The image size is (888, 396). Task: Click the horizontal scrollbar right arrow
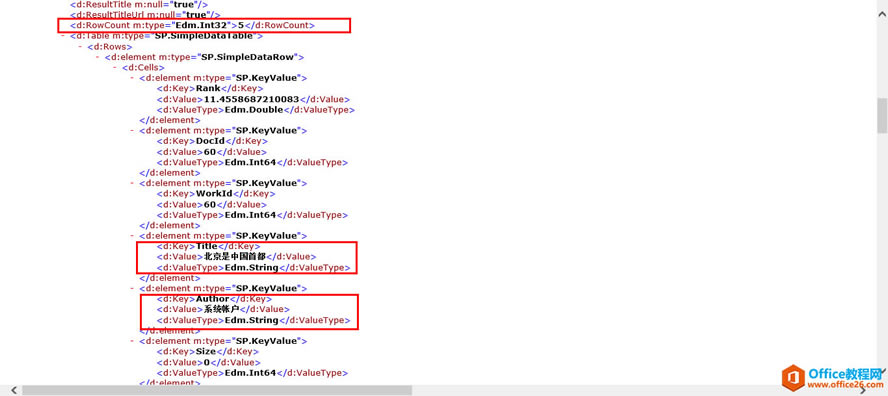(863, 390)
